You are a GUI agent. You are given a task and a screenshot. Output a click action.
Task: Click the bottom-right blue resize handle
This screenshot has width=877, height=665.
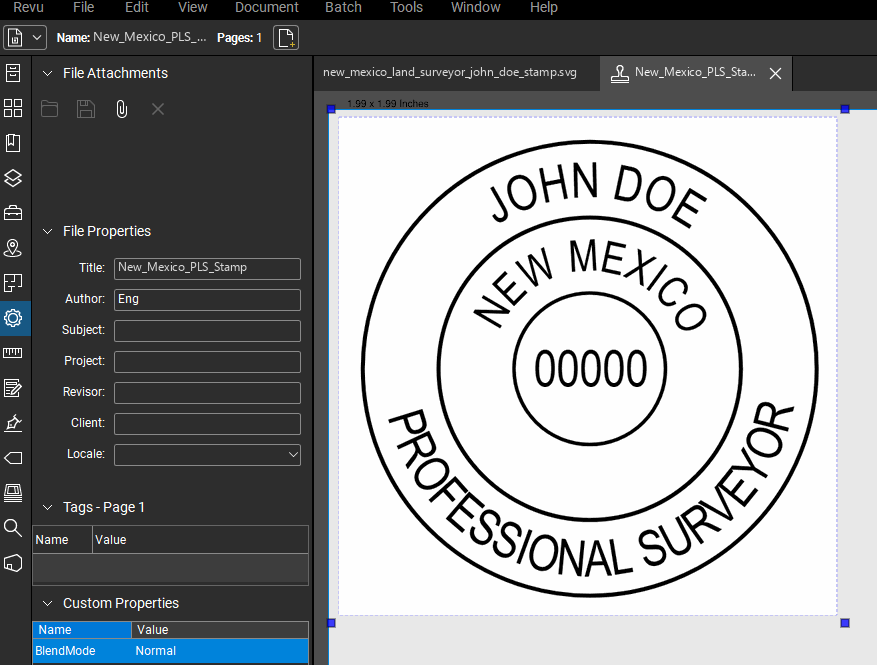tap(845, 623)
